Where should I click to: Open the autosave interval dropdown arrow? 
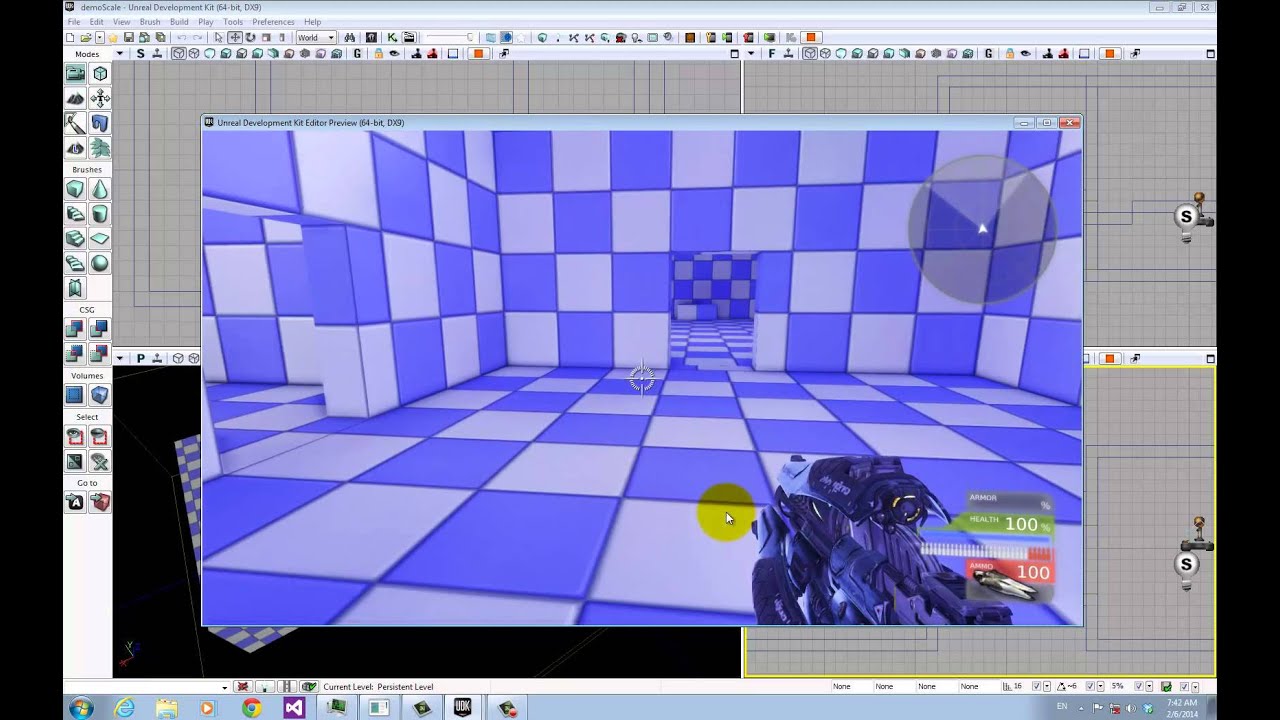(1195, 687)
